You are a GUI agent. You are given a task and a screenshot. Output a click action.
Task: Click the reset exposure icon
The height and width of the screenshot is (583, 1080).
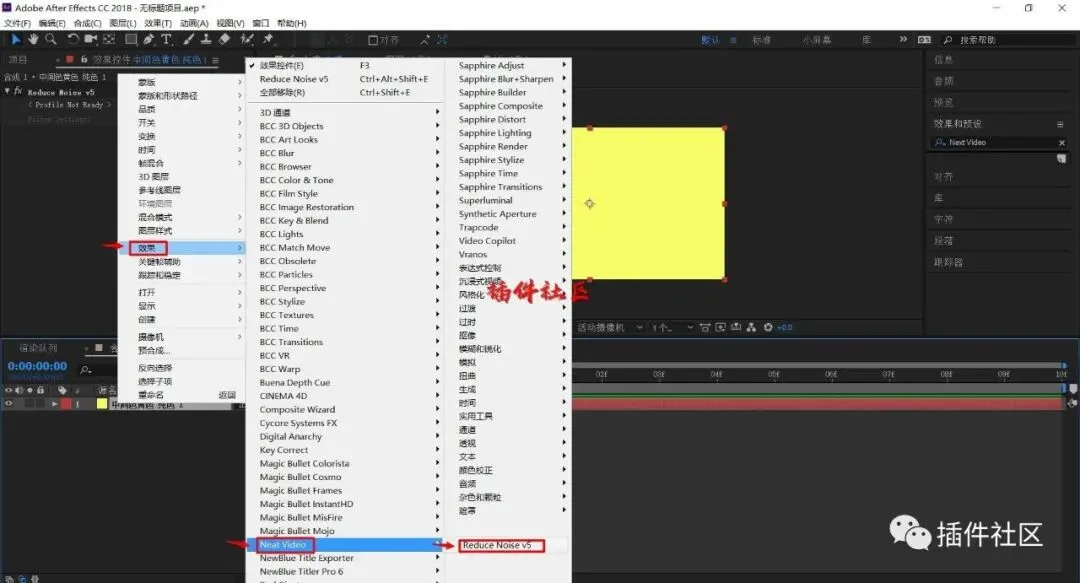(768, 327)
